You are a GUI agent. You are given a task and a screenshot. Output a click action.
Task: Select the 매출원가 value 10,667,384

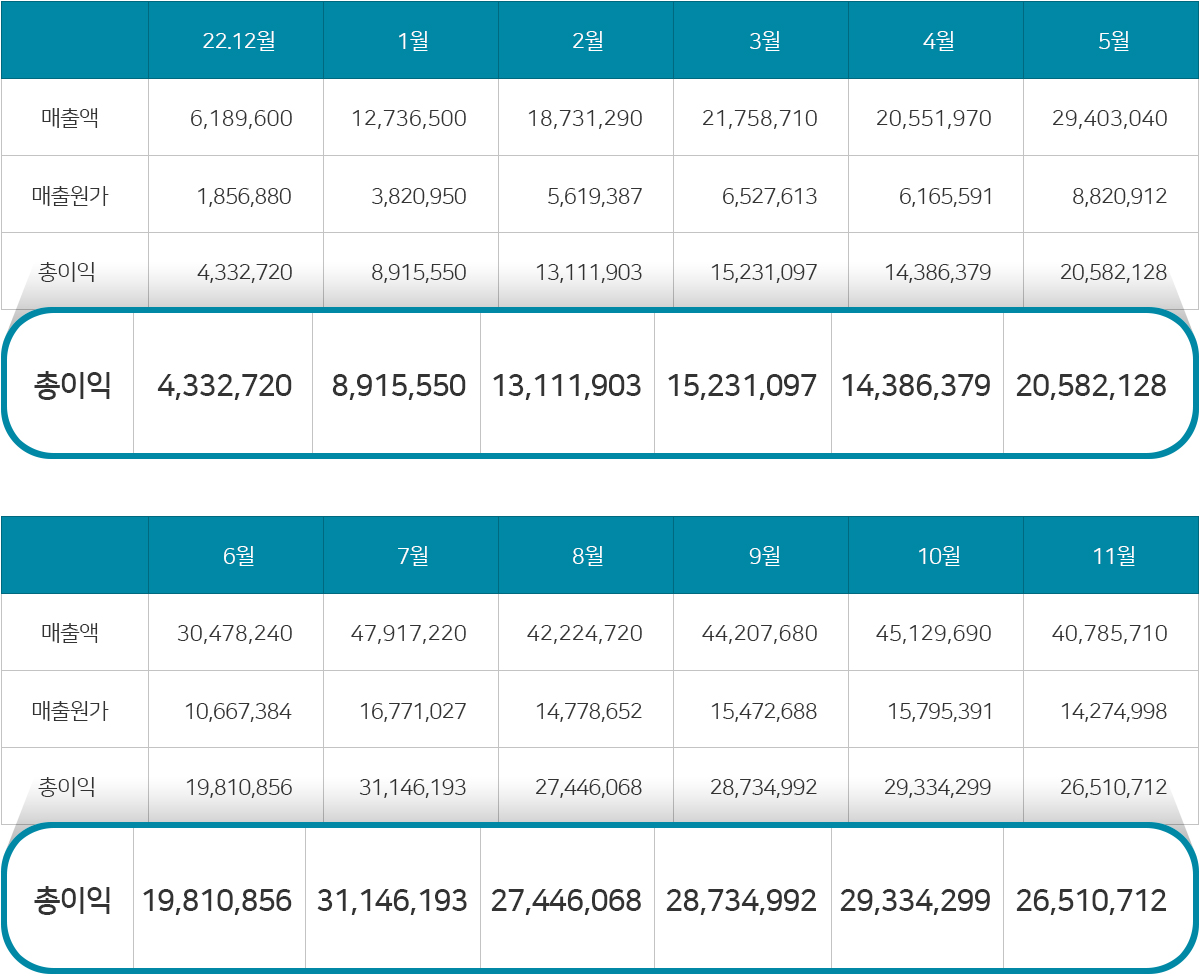tap(238, 711)
